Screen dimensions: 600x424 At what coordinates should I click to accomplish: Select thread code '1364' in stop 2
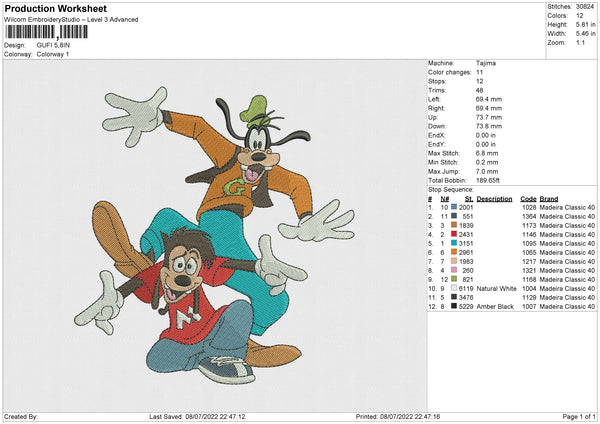pyautogui.click(x=529, y=217)
